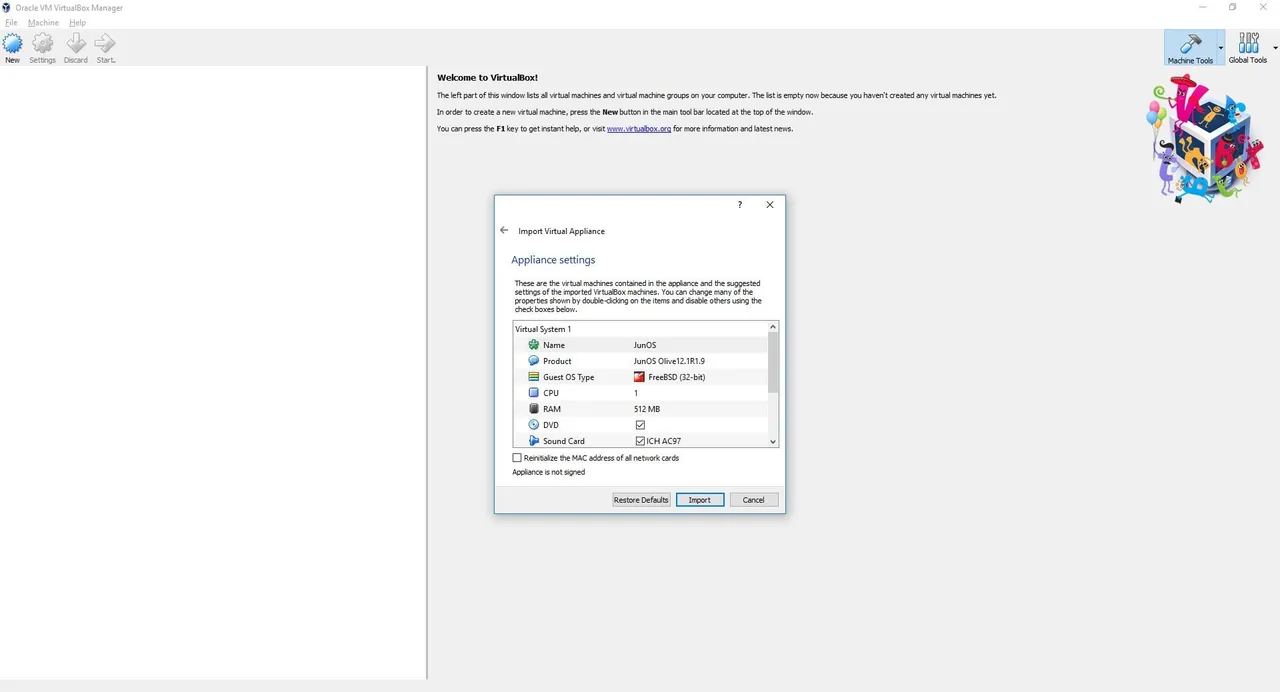This screenshot has width=1280, height=692.
Task: Select the CPU value 1
Action: (x=636, y=393)
